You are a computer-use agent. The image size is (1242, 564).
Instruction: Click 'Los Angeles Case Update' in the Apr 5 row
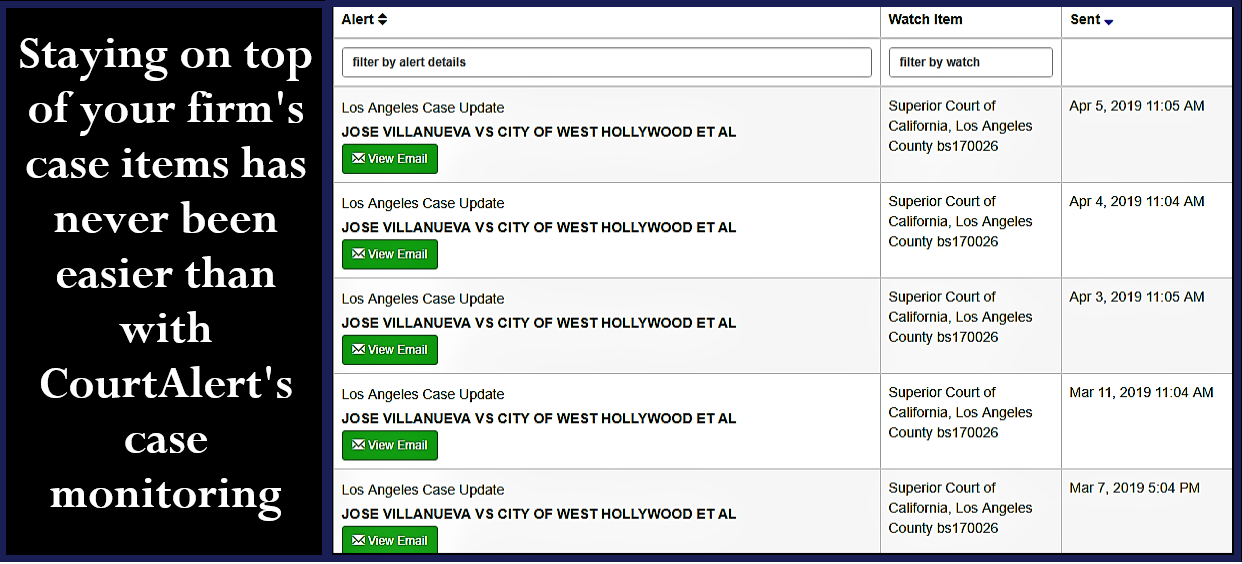pos(423,108)
